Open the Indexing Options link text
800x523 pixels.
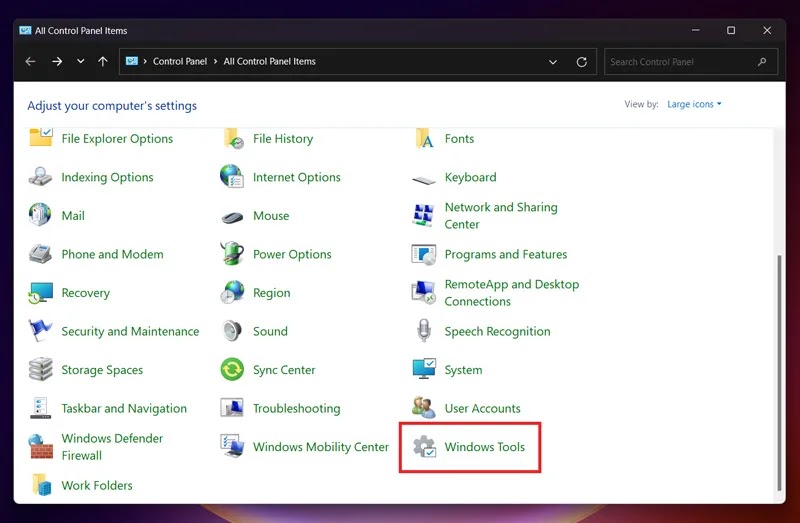(x=107, y=177)
